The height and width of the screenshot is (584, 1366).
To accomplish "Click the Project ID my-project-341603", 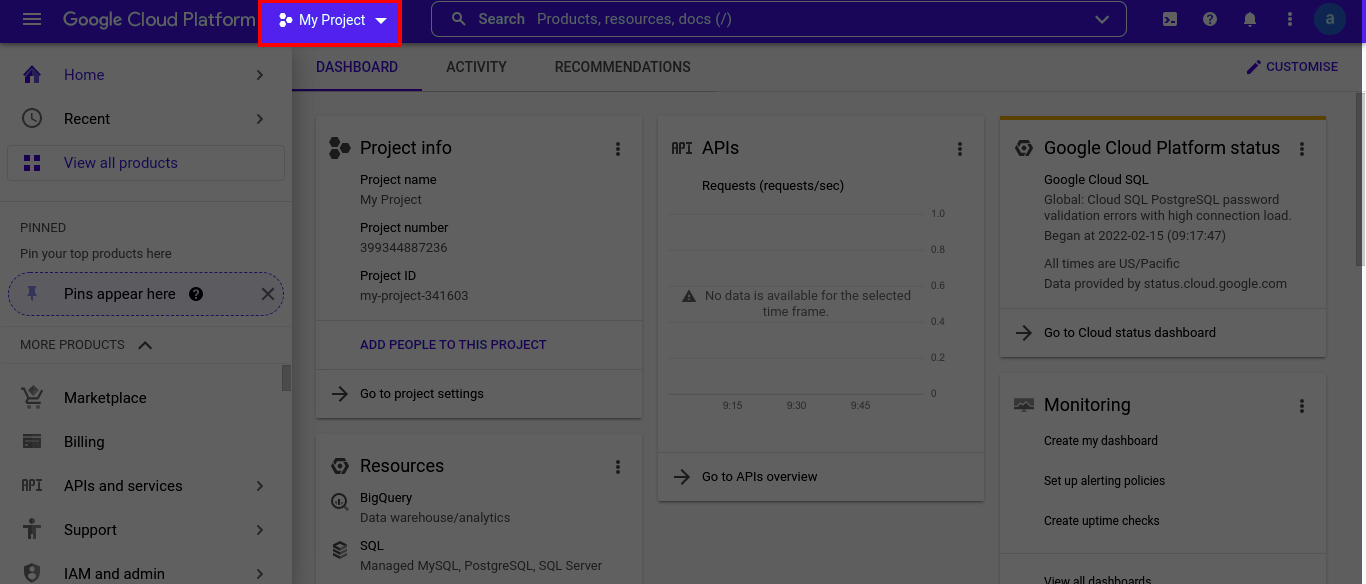I will (414, 296).
